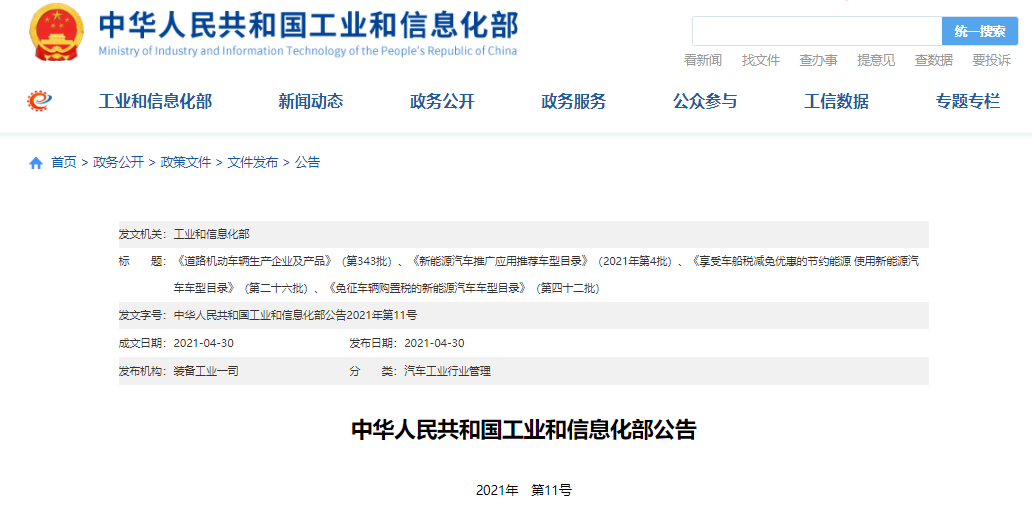1032x515 pixels.
Task: Click the ministry title 中华人民共和国工业和信息化部 header
Action: (309, 24)
